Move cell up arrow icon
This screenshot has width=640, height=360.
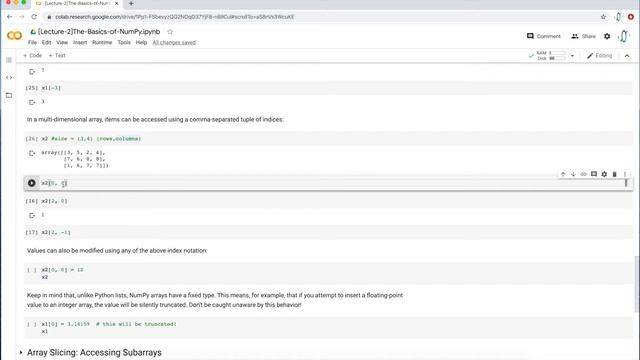coord(563,174)
